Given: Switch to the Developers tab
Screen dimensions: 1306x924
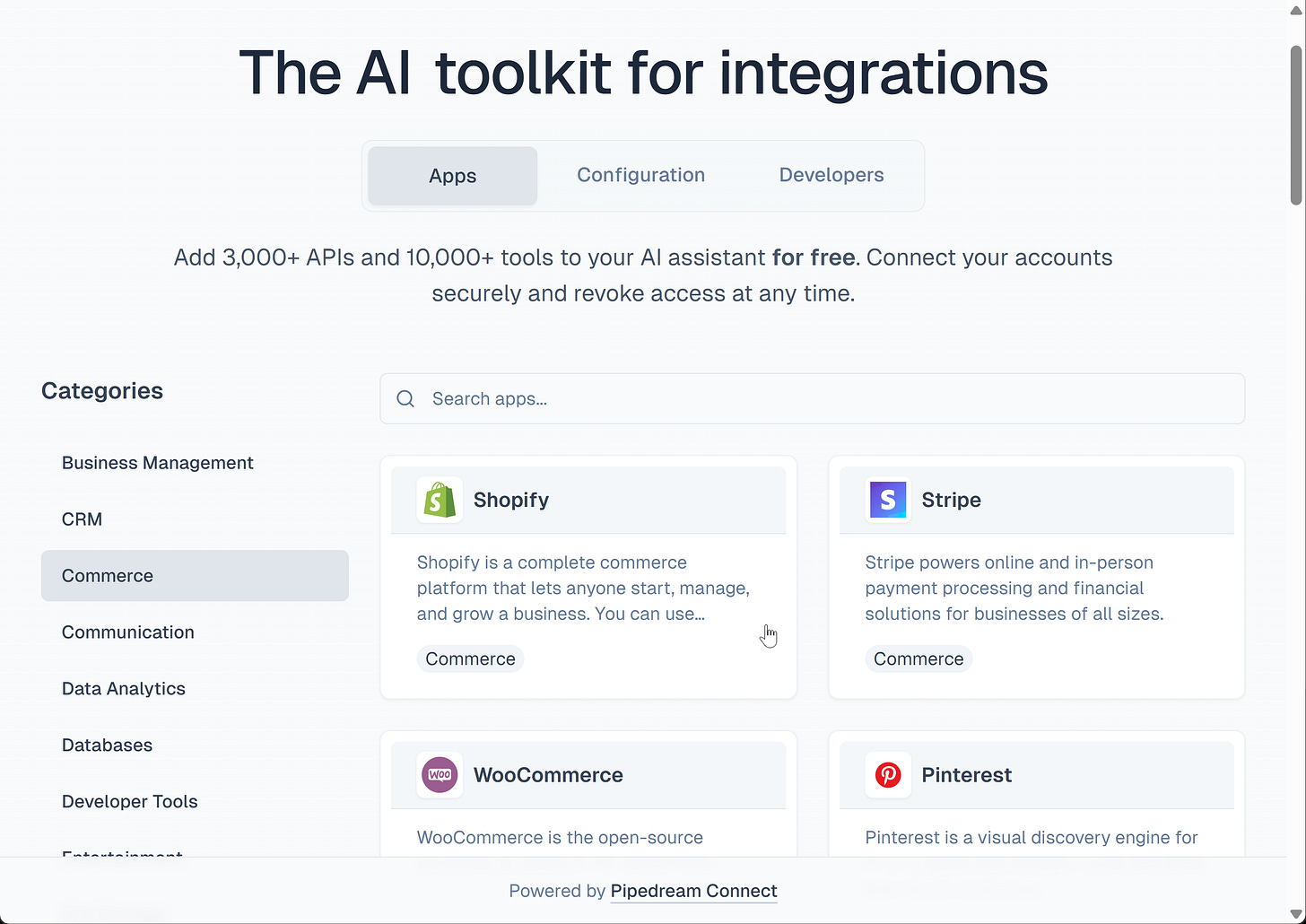Looking at the screenshot, I should pos(831,175).
